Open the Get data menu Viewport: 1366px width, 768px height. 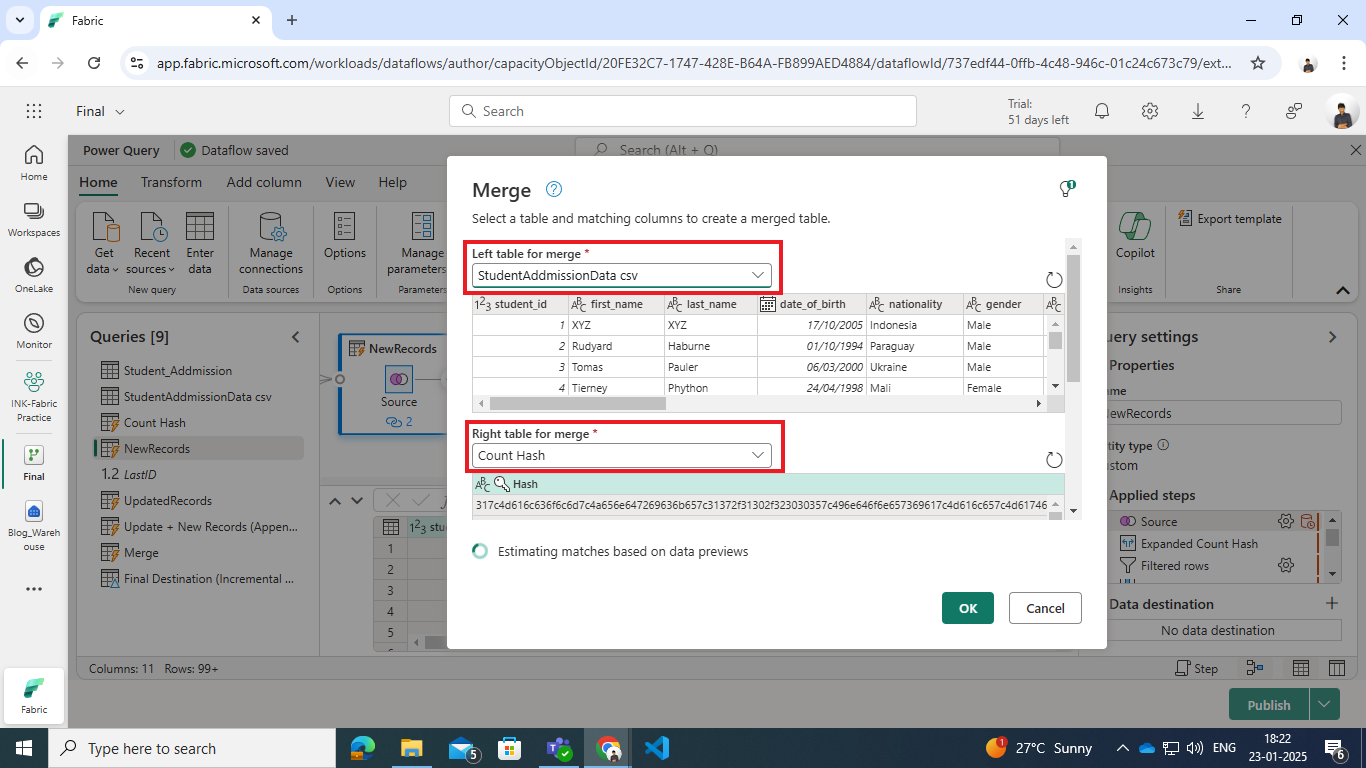(x=104, y=243)
